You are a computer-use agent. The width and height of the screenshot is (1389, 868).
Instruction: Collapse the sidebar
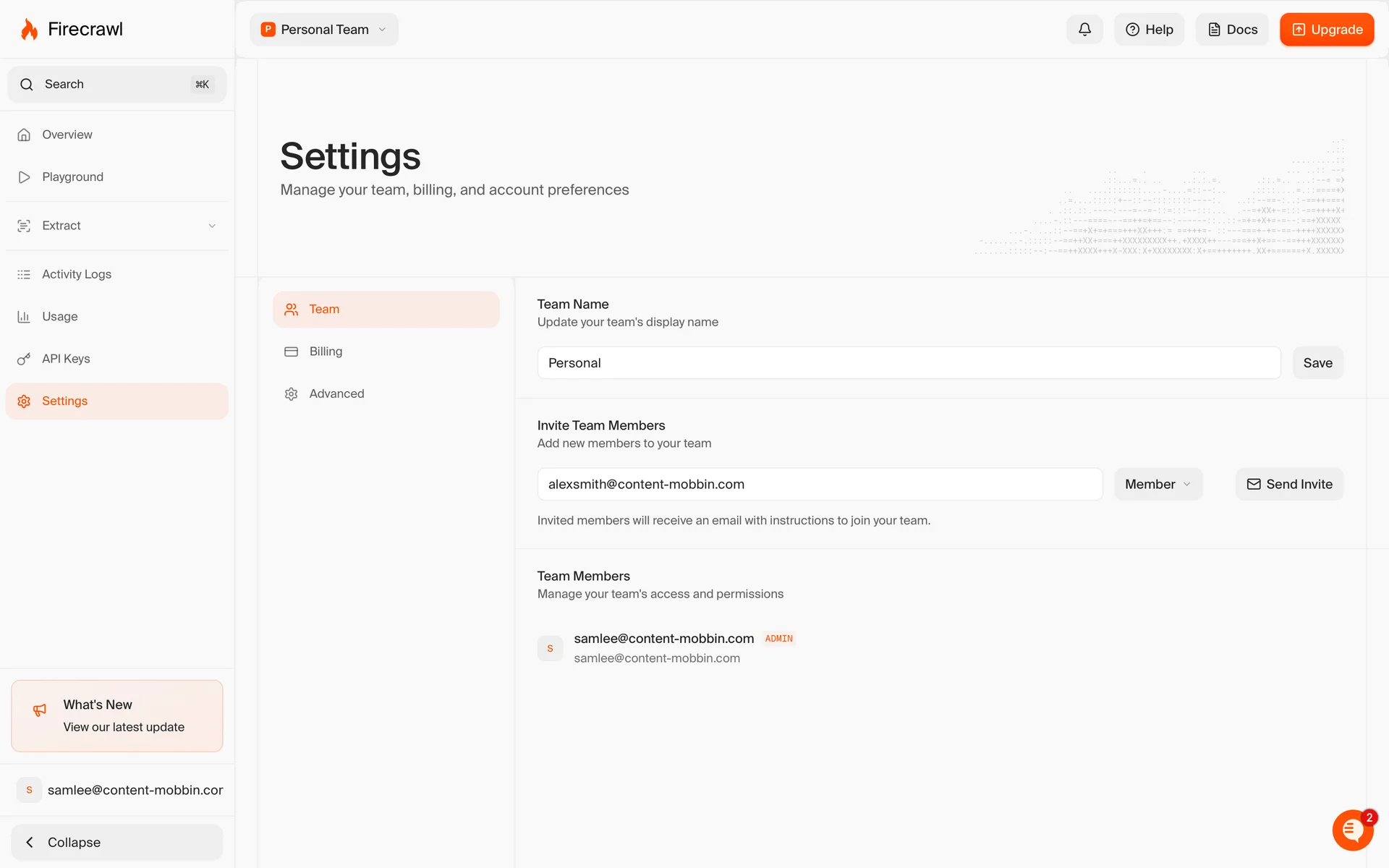tap(116, 842)
